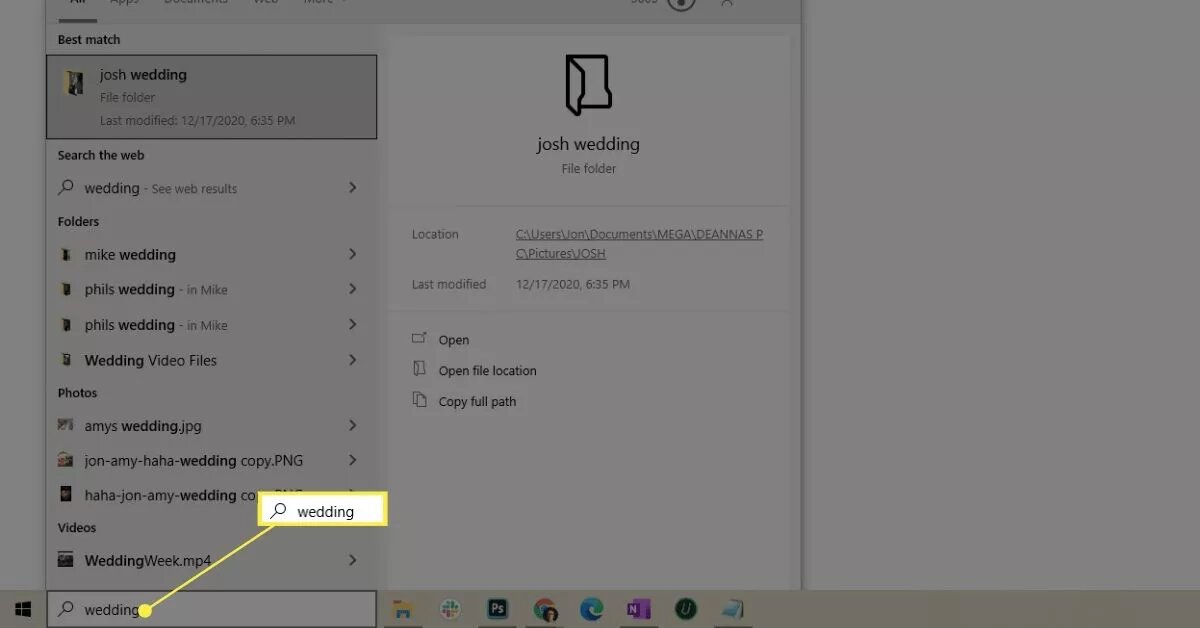This screenshot has width=1200, height=628.
Task: Select the amys wedding.jpg photo result
Action: click(x=211, y=426)
